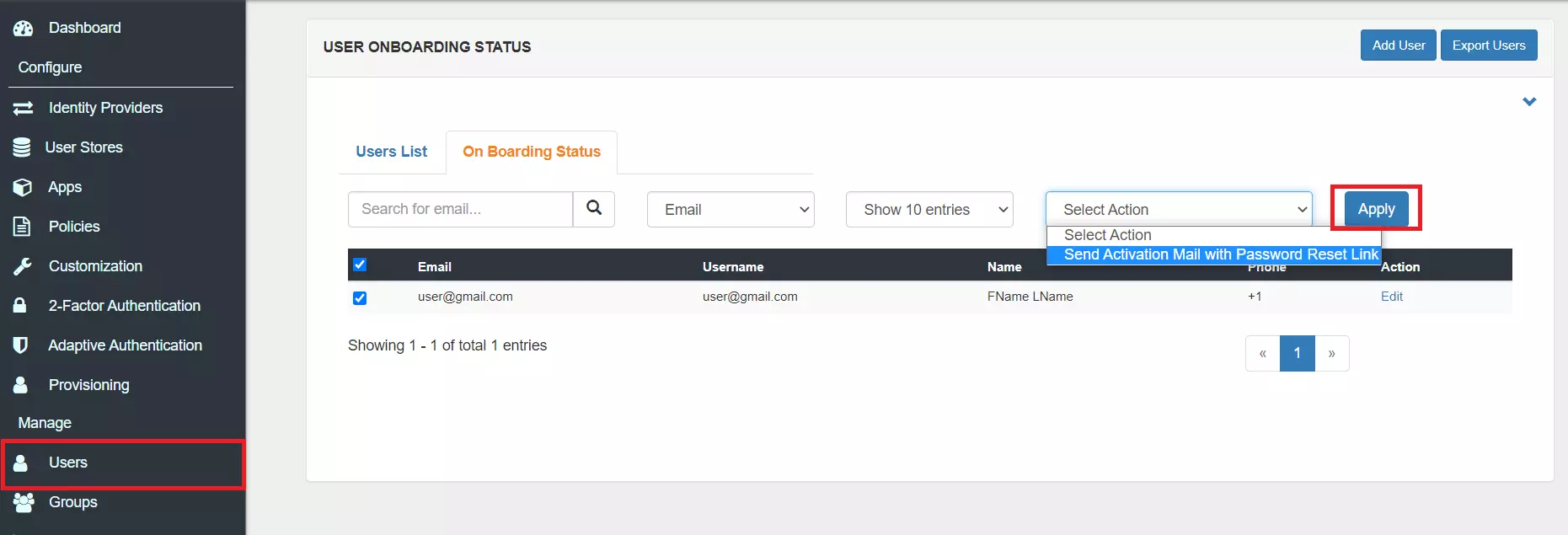This screenshot has height=535, width=1568.
Task: Click the Policies document icon
Action: pos(22,227)
